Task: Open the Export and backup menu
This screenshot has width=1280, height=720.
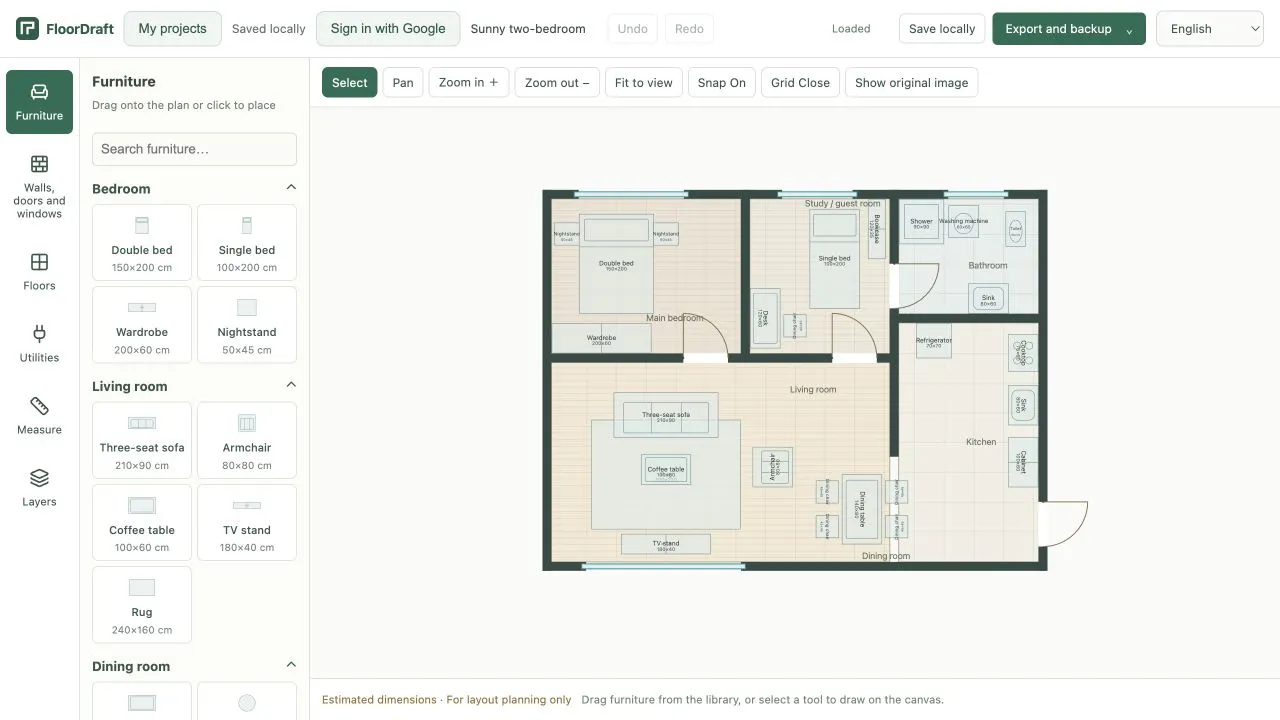Action: pos(1069,29)
